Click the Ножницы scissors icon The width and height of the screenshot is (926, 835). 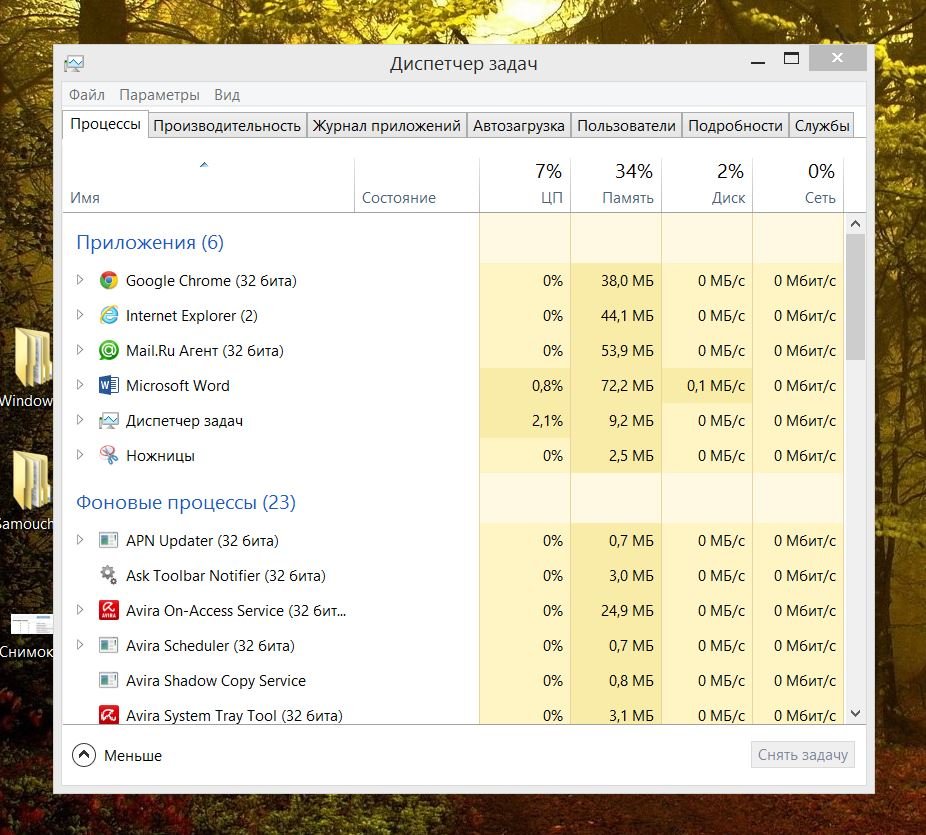(109, 456)
